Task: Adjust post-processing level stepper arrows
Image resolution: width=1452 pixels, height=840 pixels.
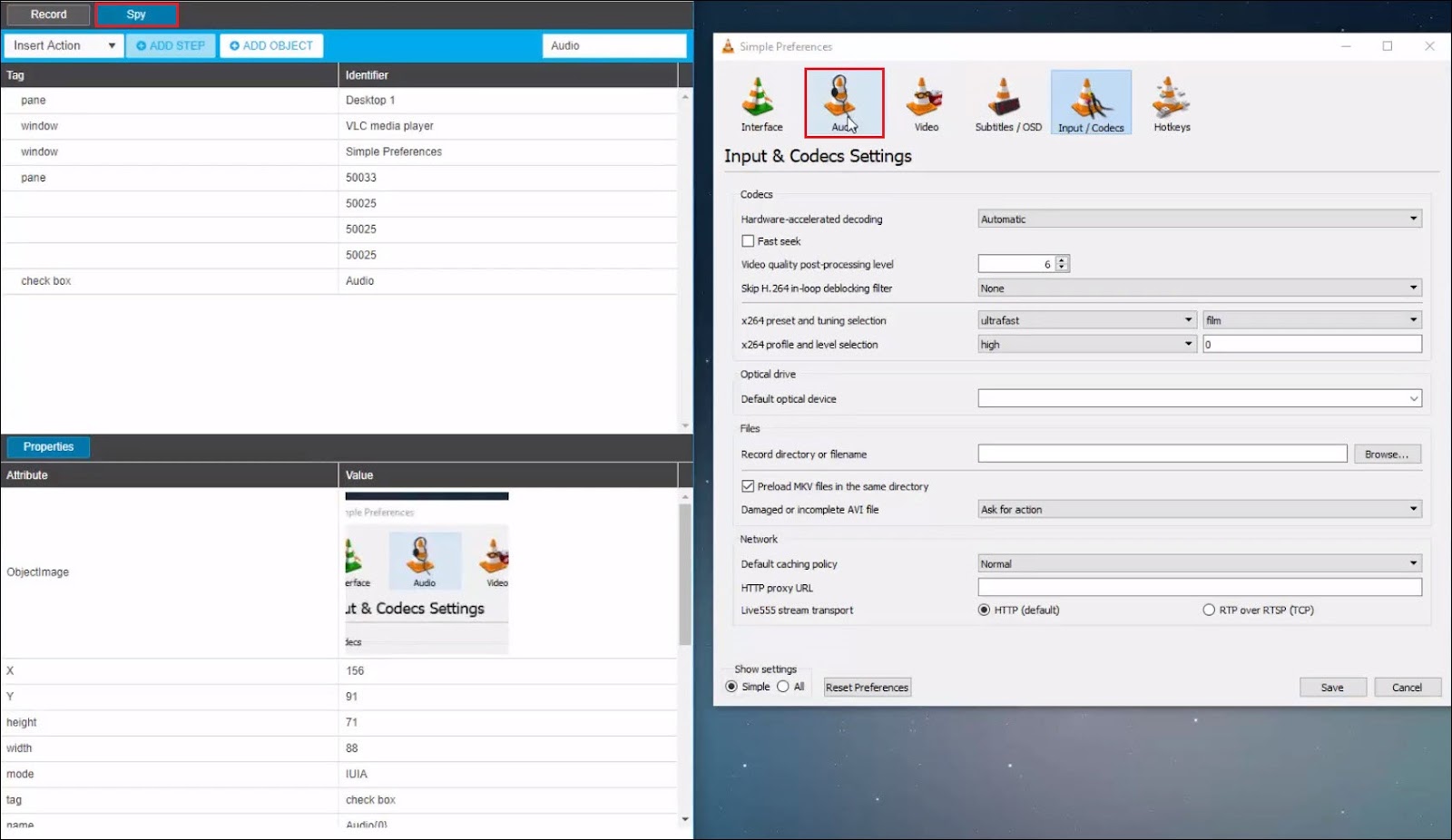Action: pyautogui.click(x=1062, y=264)
